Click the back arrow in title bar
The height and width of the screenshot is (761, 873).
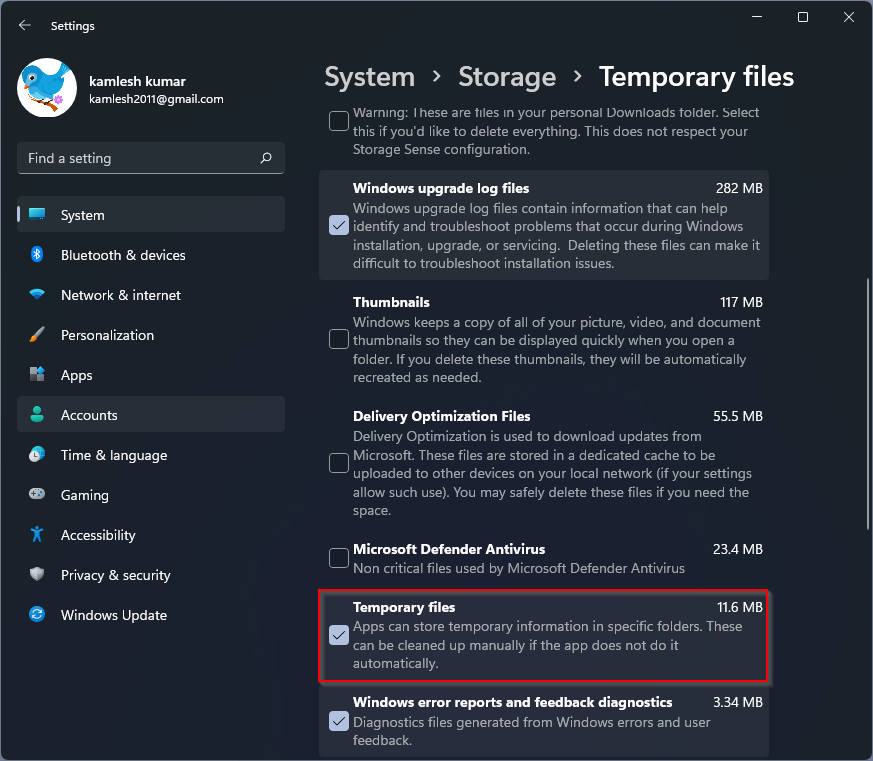point(25,25)
